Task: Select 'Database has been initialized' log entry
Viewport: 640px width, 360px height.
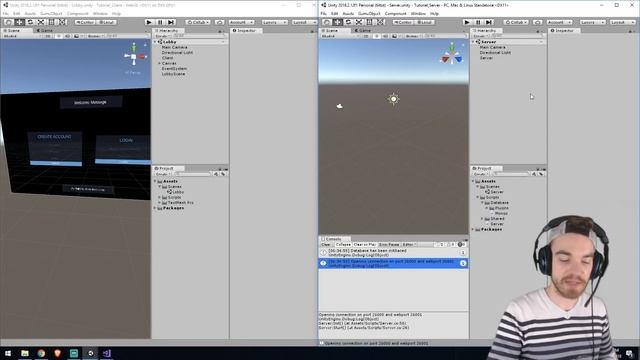Action: (x=393, y=253)
